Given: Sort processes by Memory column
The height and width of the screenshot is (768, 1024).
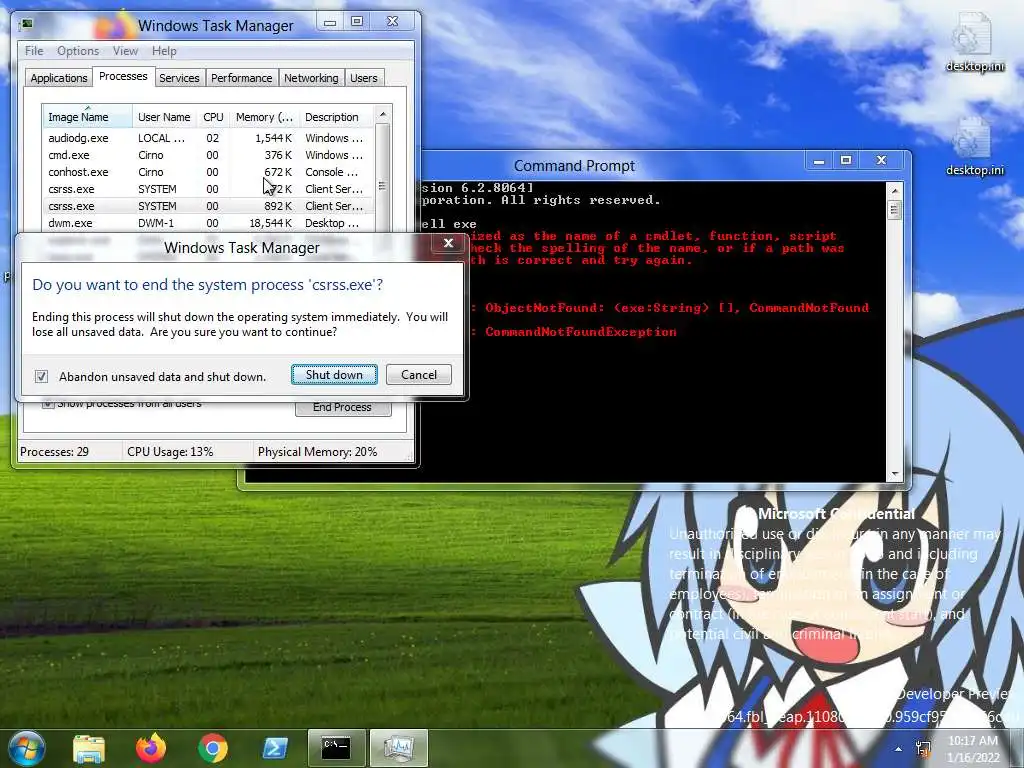Looking at the screenshot, I should (264, 117).
